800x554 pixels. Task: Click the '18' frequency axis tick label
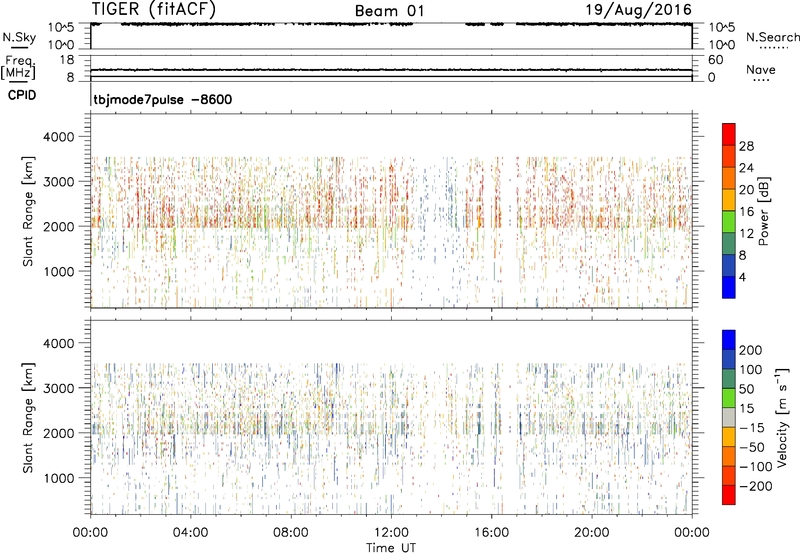tap(67, 60)
